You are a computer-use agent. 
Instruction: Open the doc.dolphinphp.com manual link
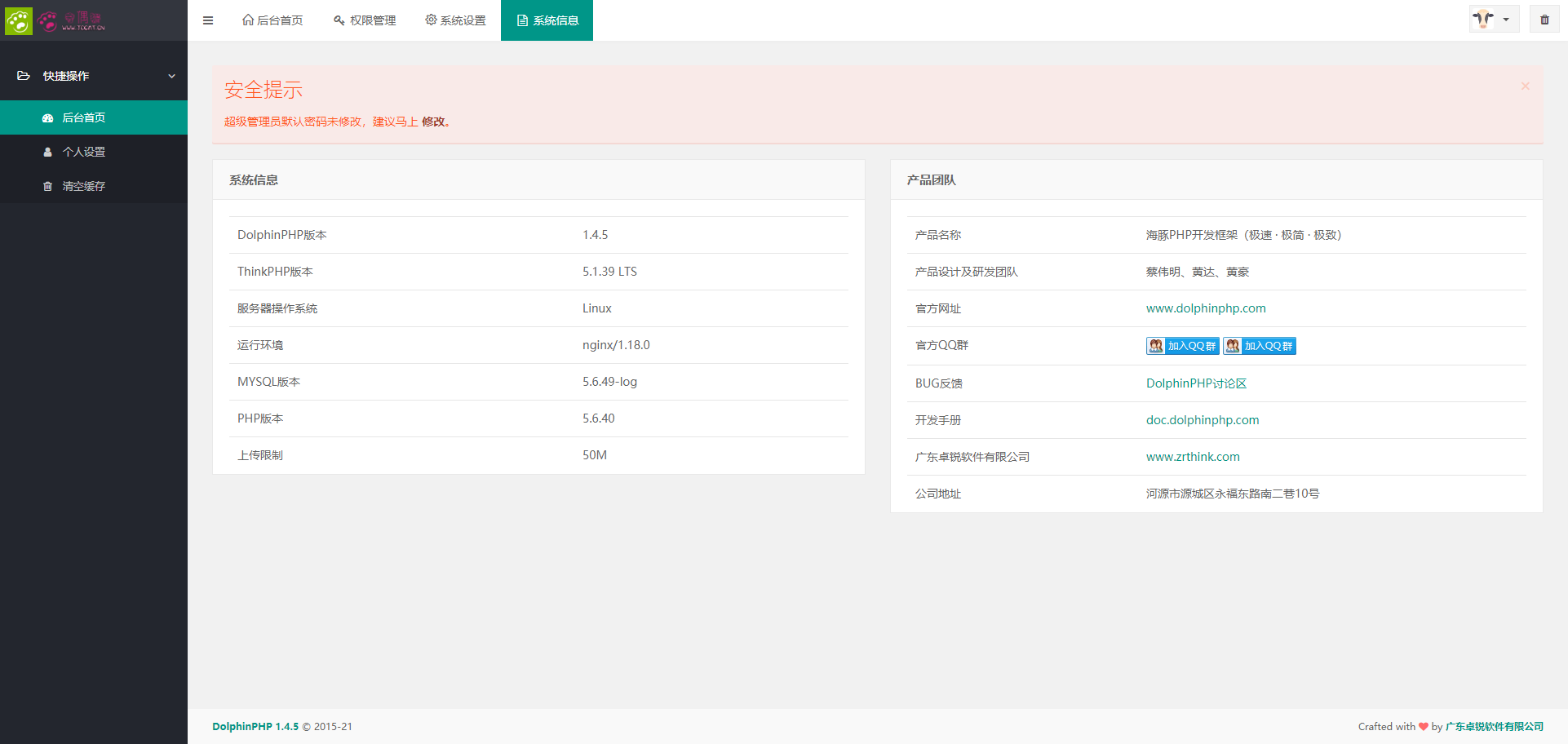(1203, 420)
